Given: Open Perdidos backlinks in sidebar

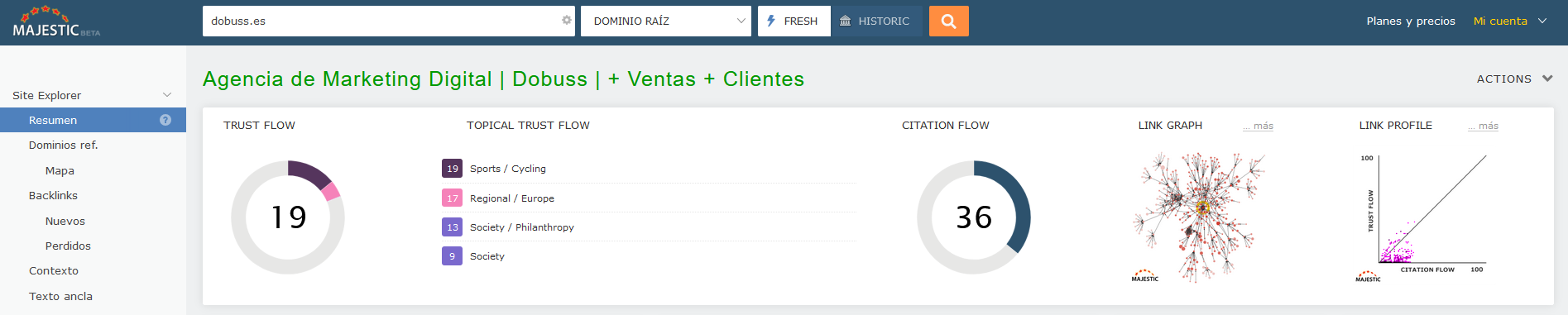Looking at the screenshot, I should pos(68,246).
